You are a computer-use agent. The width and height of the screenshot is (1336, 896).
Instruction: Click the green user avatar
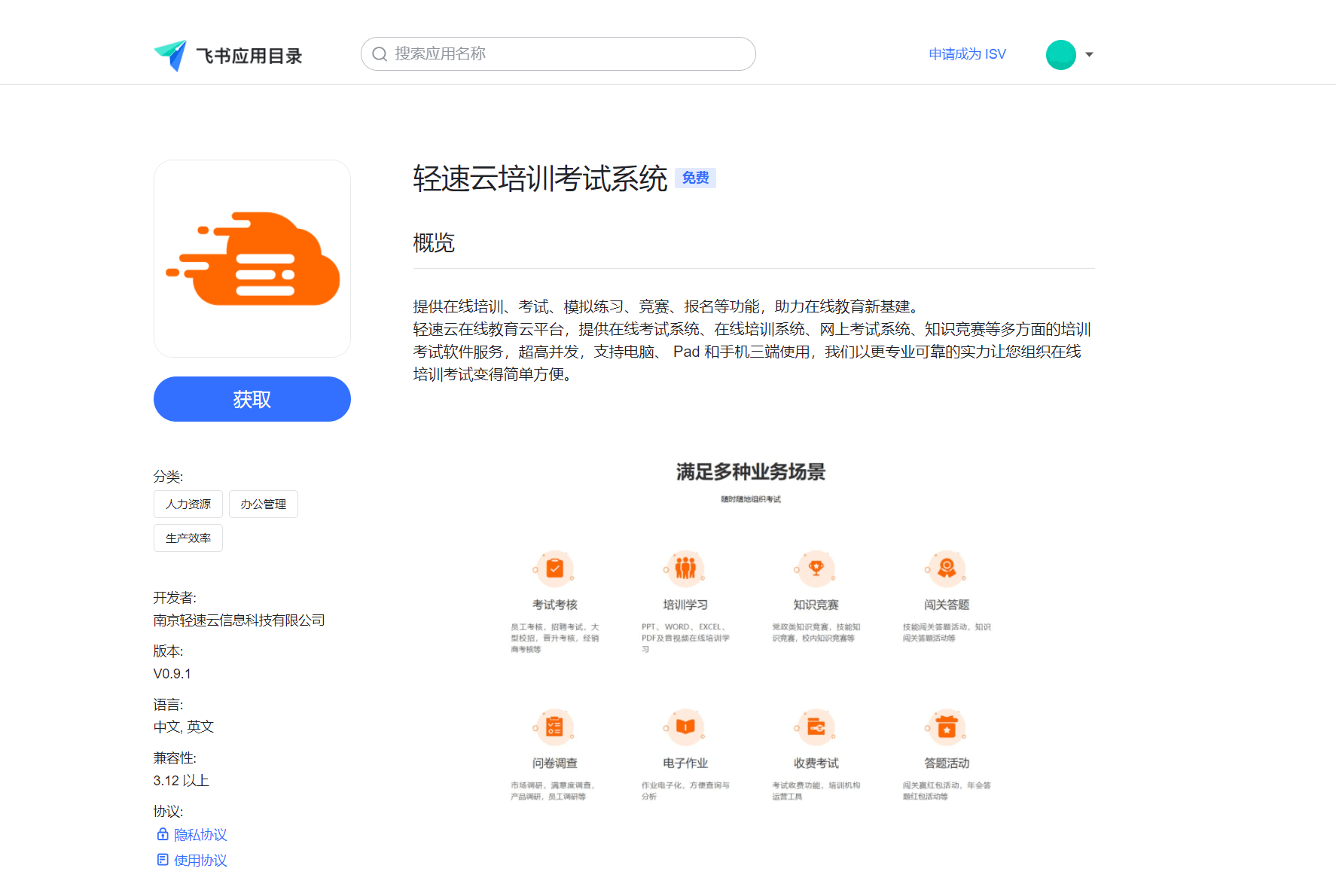click(1060, 54)
